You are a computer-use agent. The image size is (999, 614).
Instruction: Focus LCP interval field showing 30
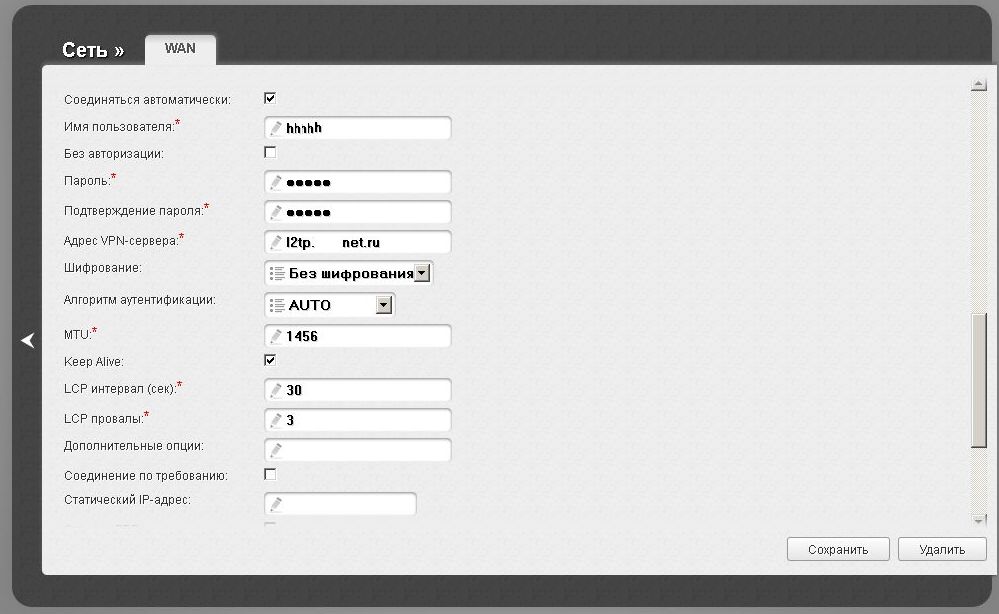(357, 390)
